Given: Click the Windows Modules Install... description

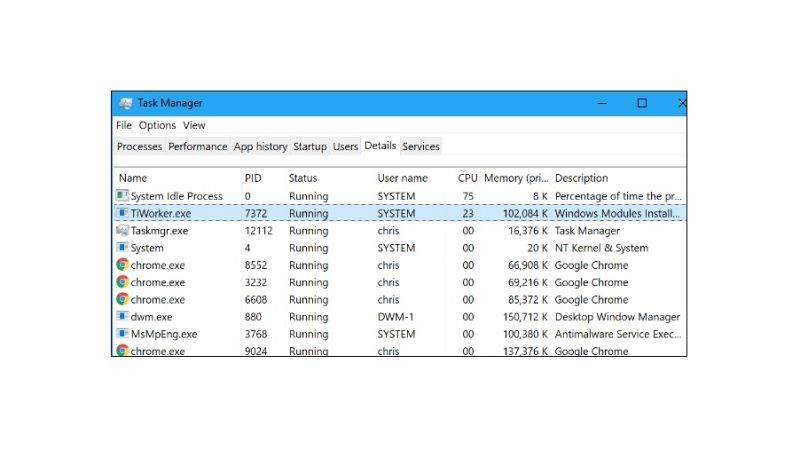Looking at the screenshot, I should coord(617,213).
